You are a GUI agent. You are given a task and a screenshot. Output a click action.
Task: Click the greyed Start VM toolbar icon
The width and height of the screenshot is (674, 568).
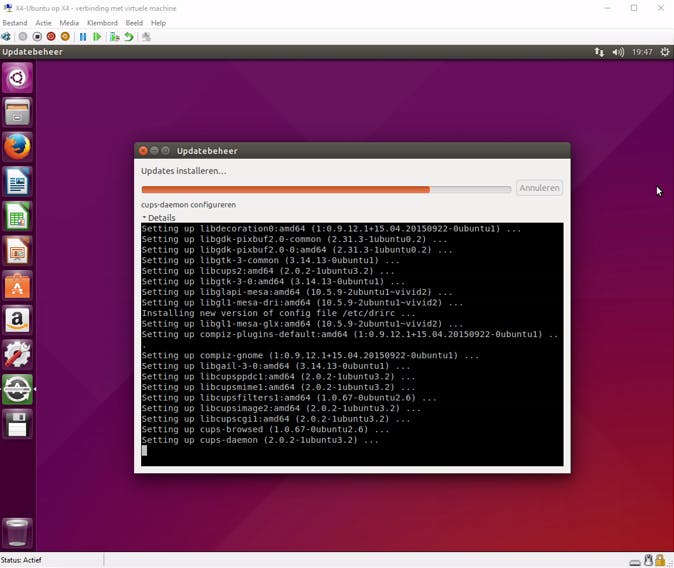(x=23, y=37)
